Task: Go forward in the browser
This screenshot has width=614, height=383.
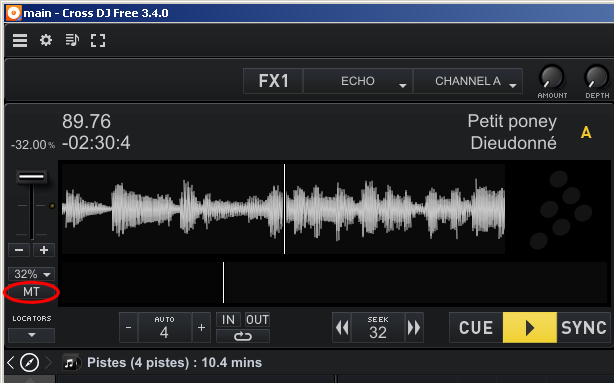Action: click(48, 363)
